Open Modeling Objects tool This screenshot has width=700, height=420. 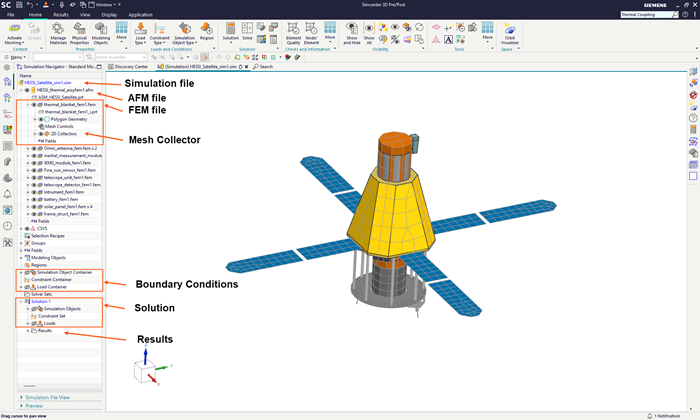click(x=101, y=33)
